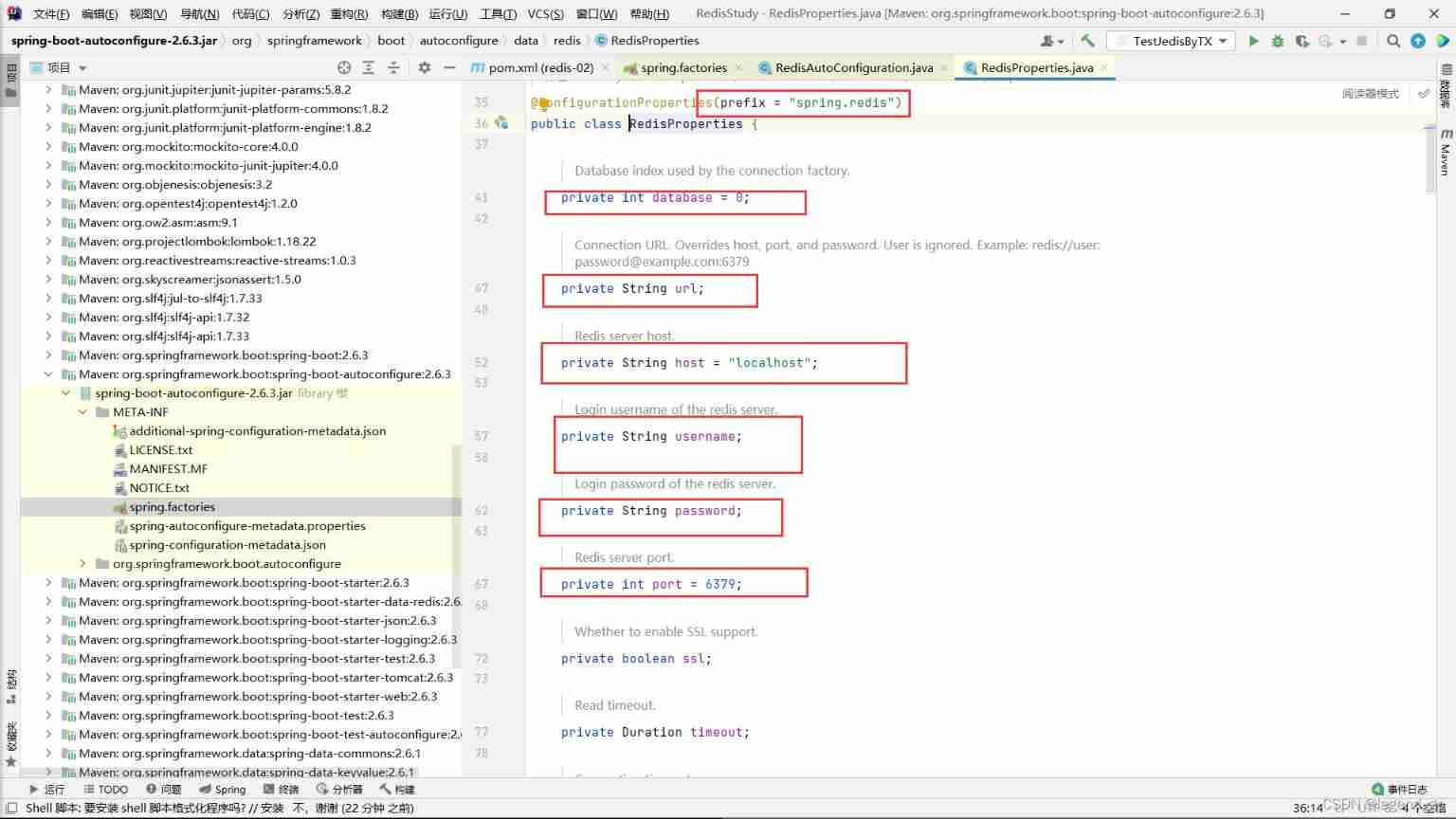
Task: Open Search Everywhere magnifier icon
Action: point(1392,41)
